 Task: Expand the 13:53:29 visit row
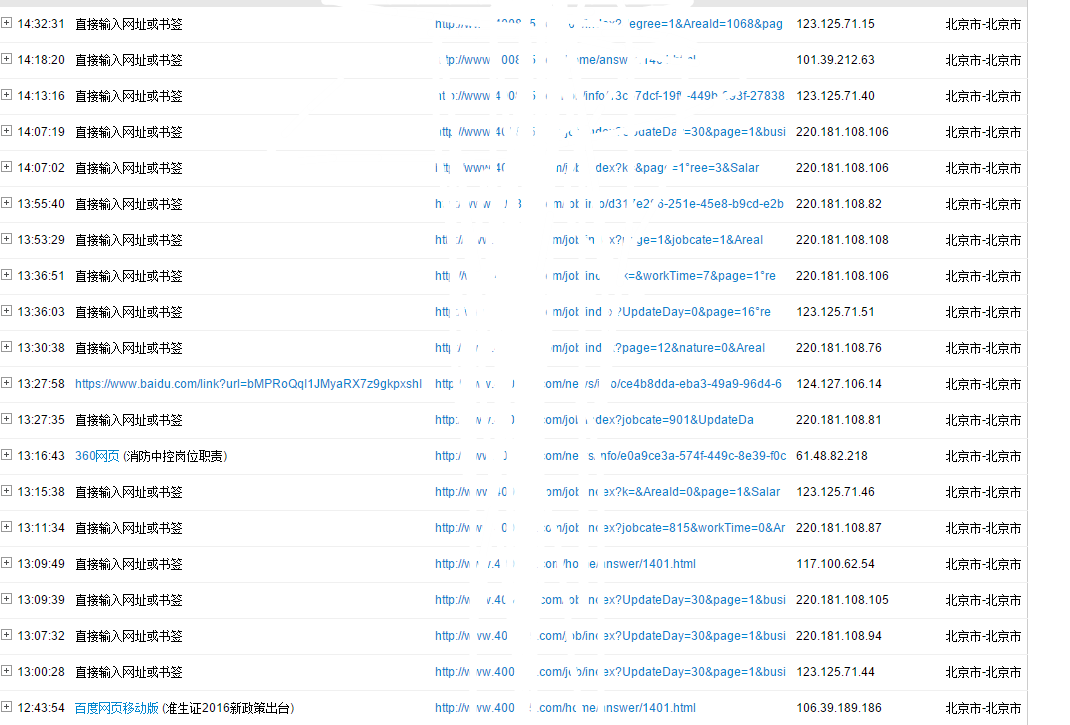[x=6, y=239]
